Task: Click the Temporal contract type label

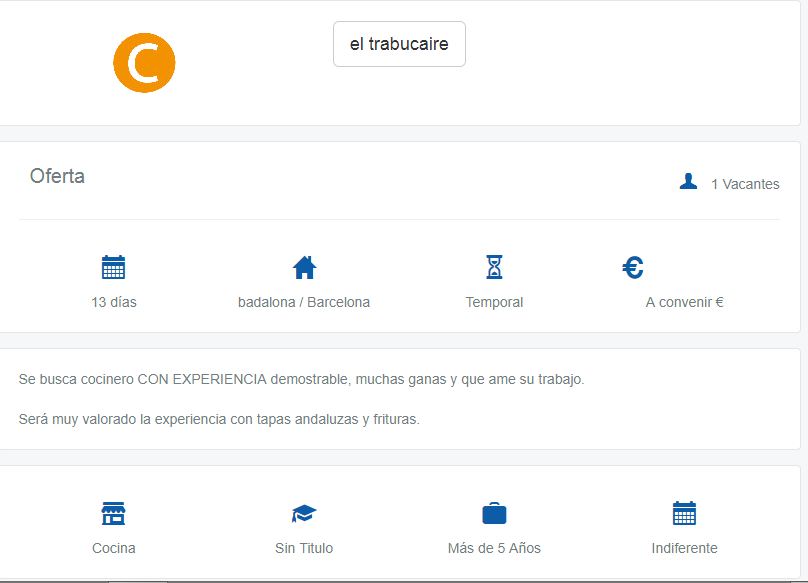Action: tap(494, 302)
